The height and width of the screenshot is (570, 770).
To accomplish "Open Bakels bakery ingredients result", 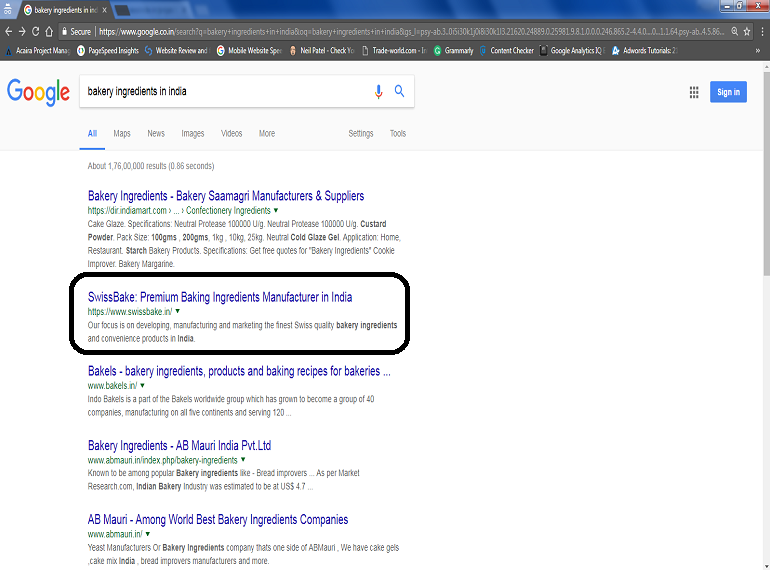I will click(x=239, y=371).
